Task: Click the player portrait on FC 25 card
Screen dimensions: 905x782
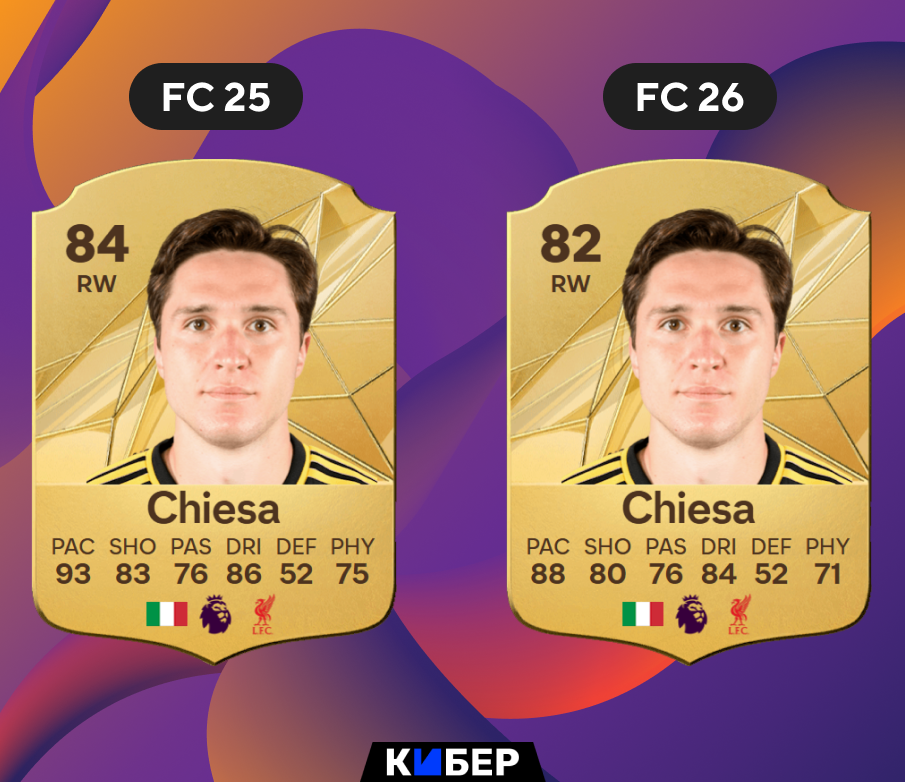Action: pyautogui.click(x=232, y=346)
